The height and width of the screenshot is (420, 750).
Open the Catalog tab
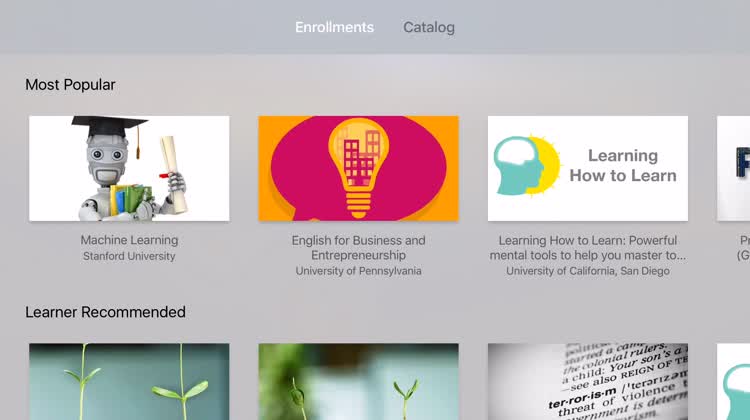pos(429,27)
